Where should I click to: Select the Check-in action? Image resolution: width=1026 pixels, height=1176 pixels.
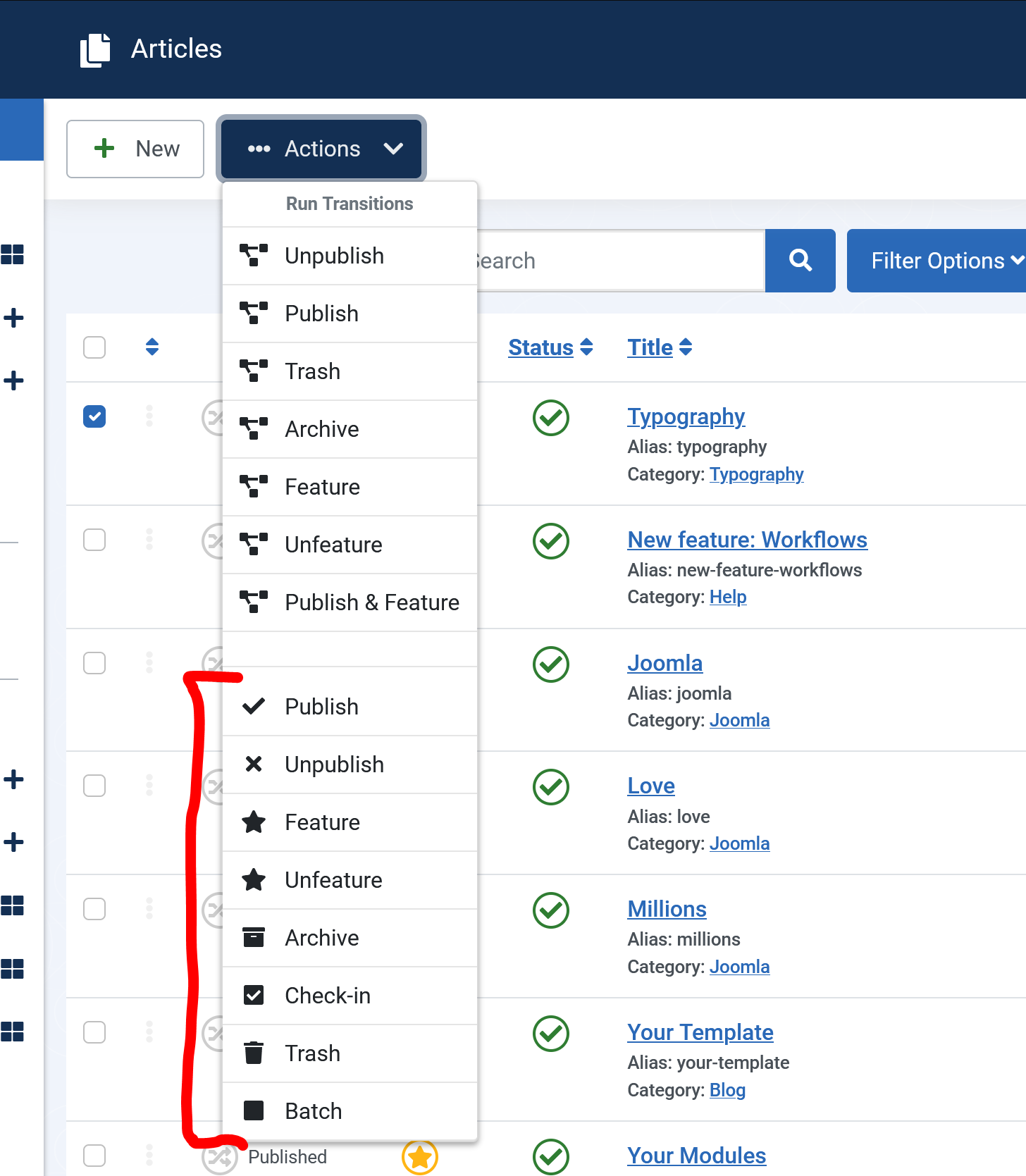tap(350, 996)
